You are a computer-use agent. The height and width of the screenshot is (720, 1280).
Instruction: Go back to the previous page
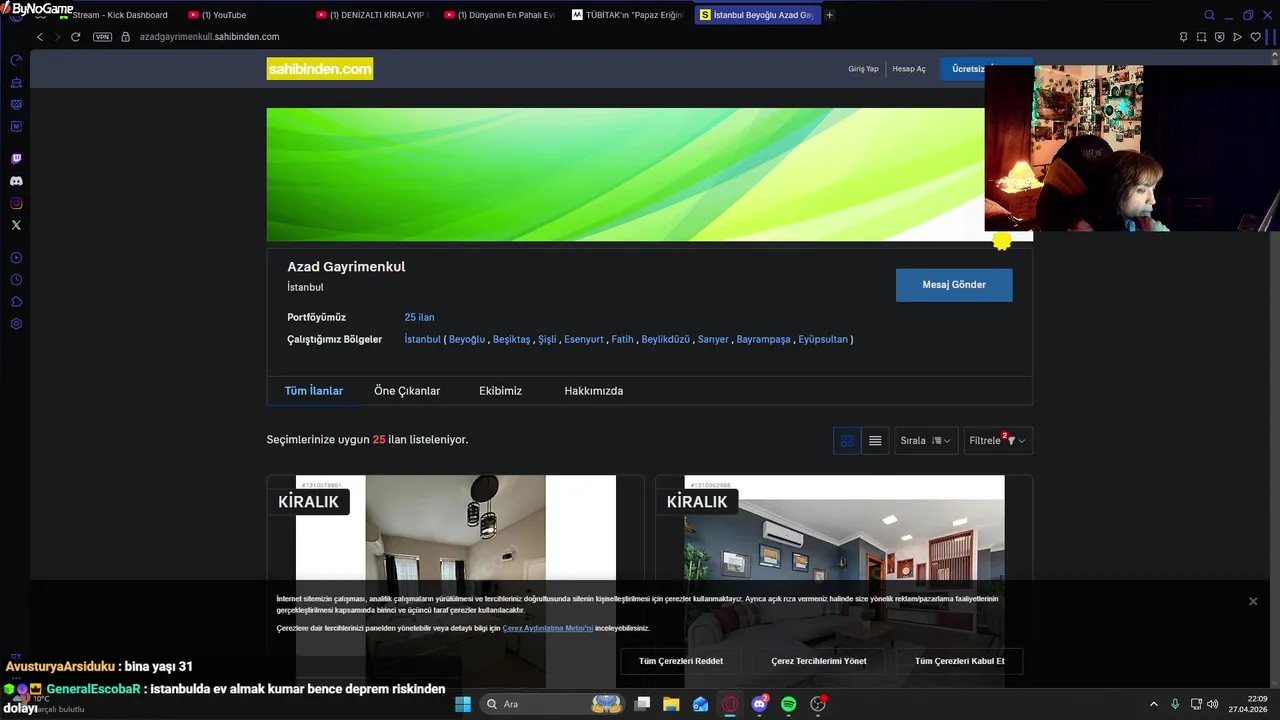[40, 37]
